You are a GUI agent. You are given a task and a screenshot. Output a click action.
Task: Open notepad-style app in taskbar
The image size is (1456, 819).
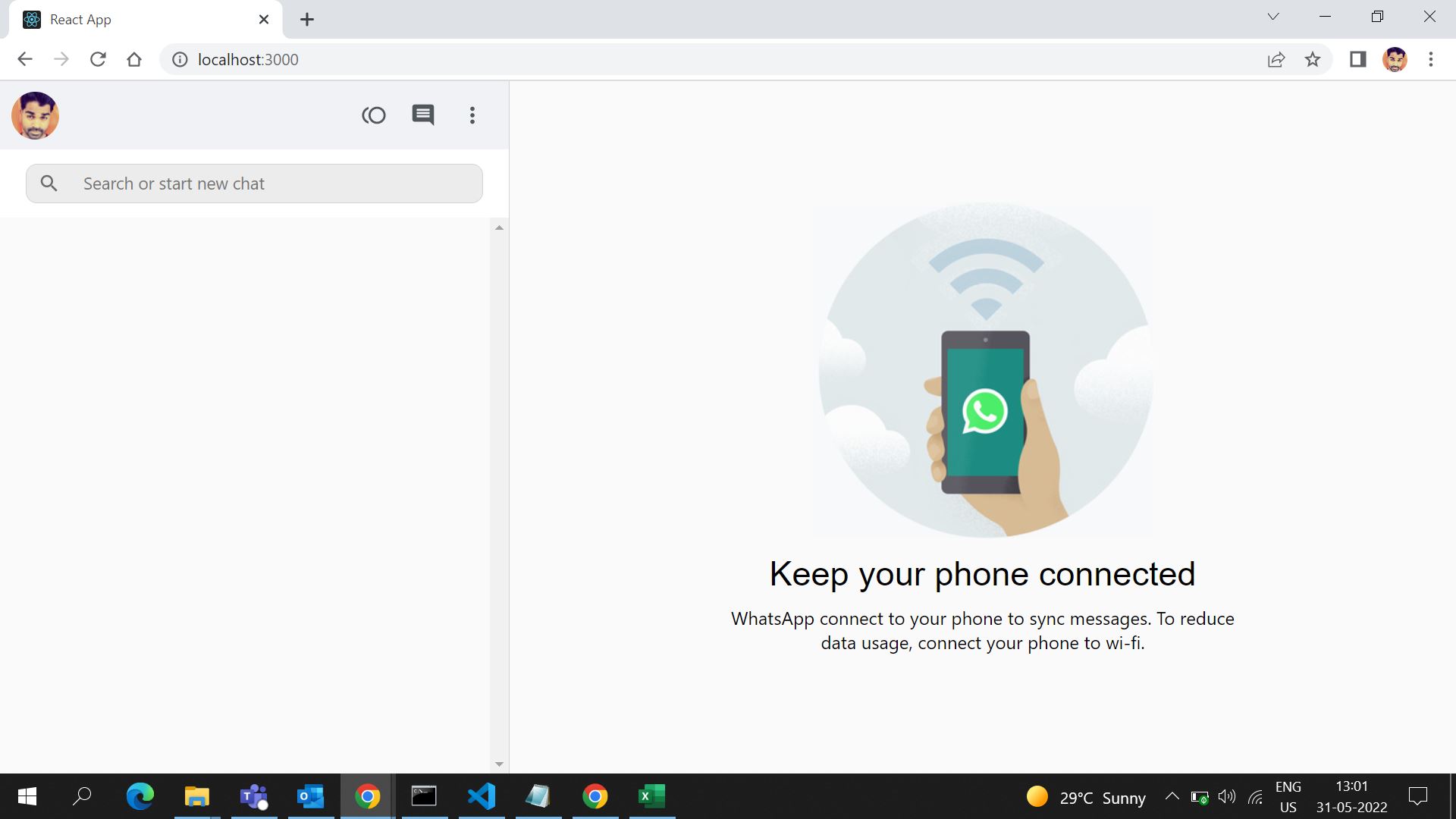tap(538, 796)
